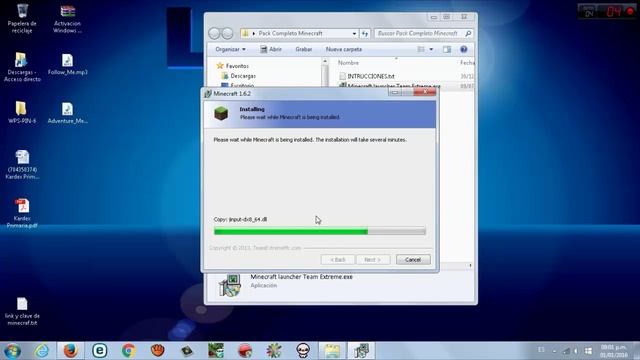Select the WPS-PIN-6 folder on desktop

(x=22, y=112)
